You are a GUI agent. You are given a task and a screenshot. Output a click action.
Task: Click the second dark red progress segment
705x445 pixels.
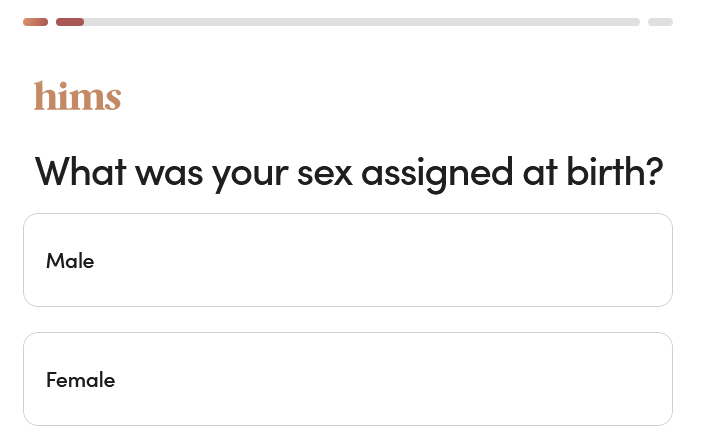coord(70,21)
